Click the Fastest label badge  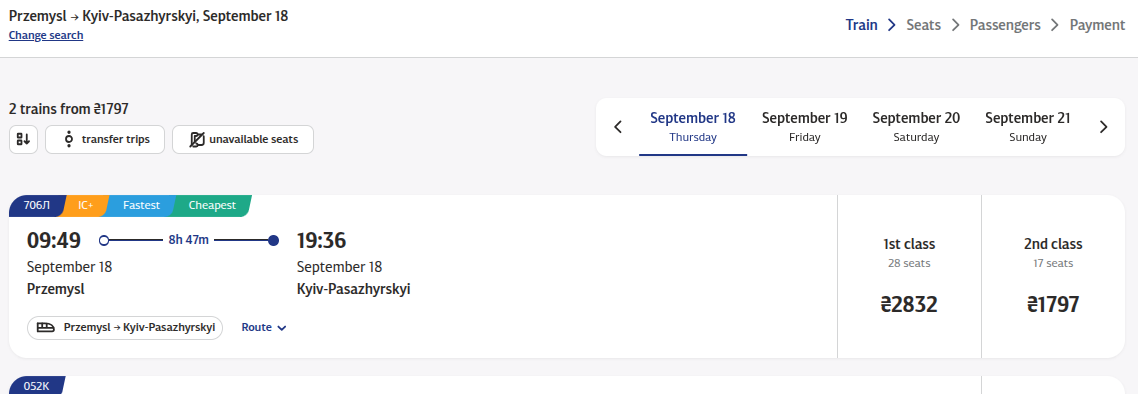[x=141, y=205]
